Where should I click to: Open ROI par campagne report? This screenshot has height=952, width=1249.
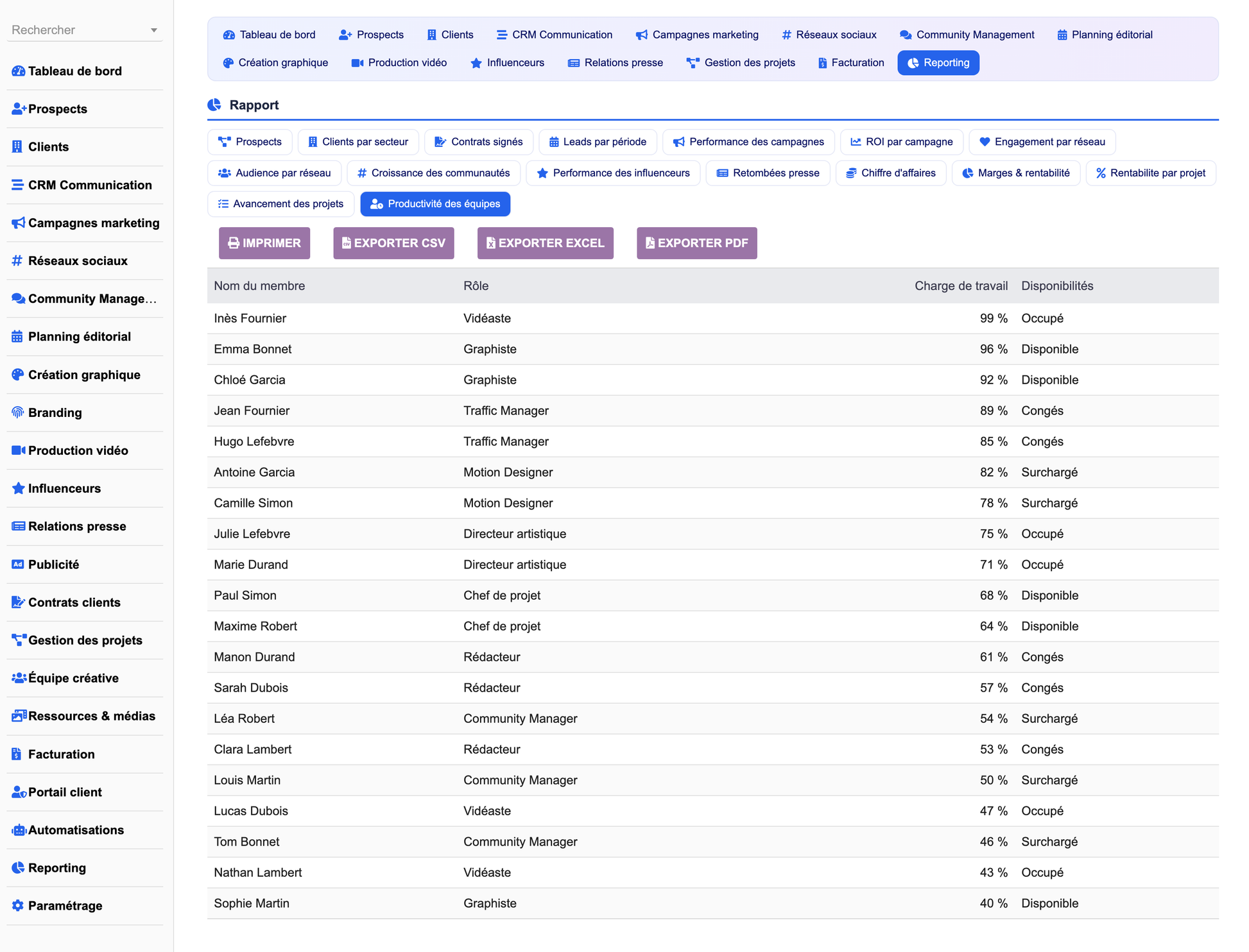tap(902, 142)
